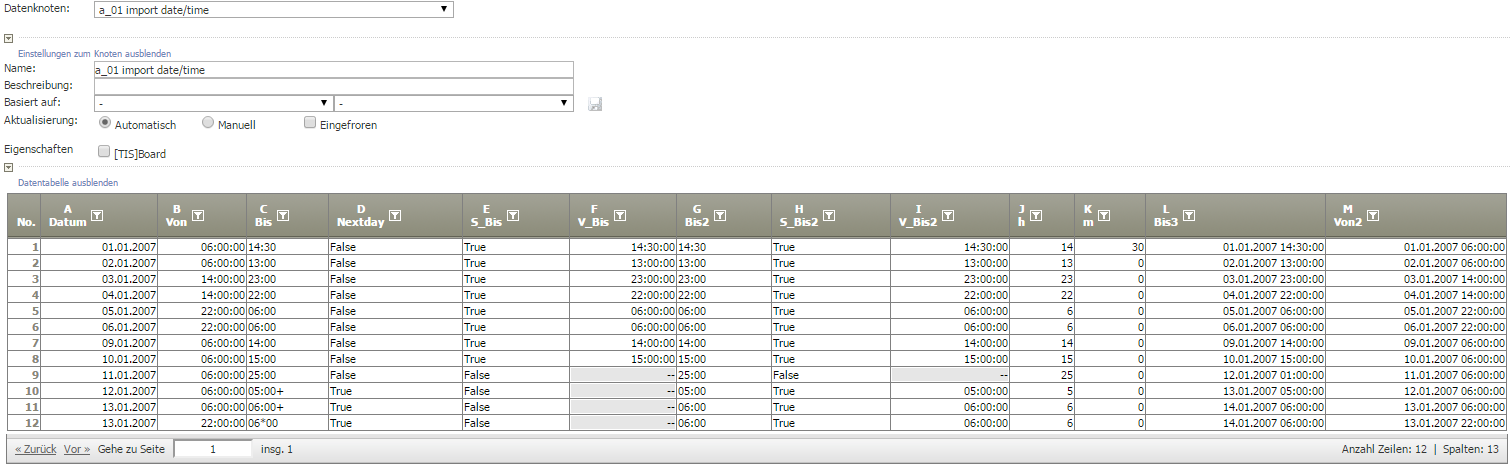Screen dimensions: 1512x468
Task: Open filter for column A Datum
Action: click(97, 215)
